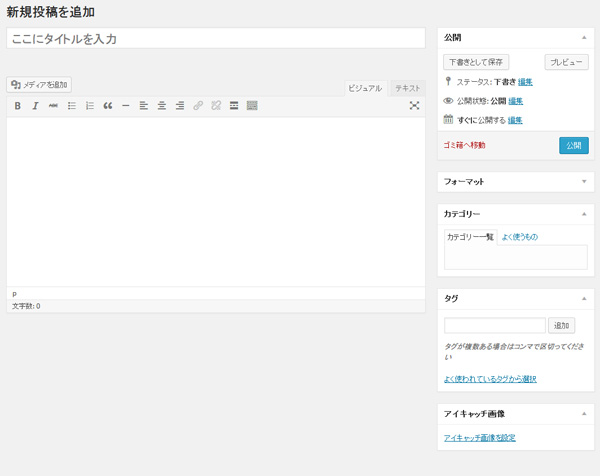Apply blockquote formatting

[108, 106]
